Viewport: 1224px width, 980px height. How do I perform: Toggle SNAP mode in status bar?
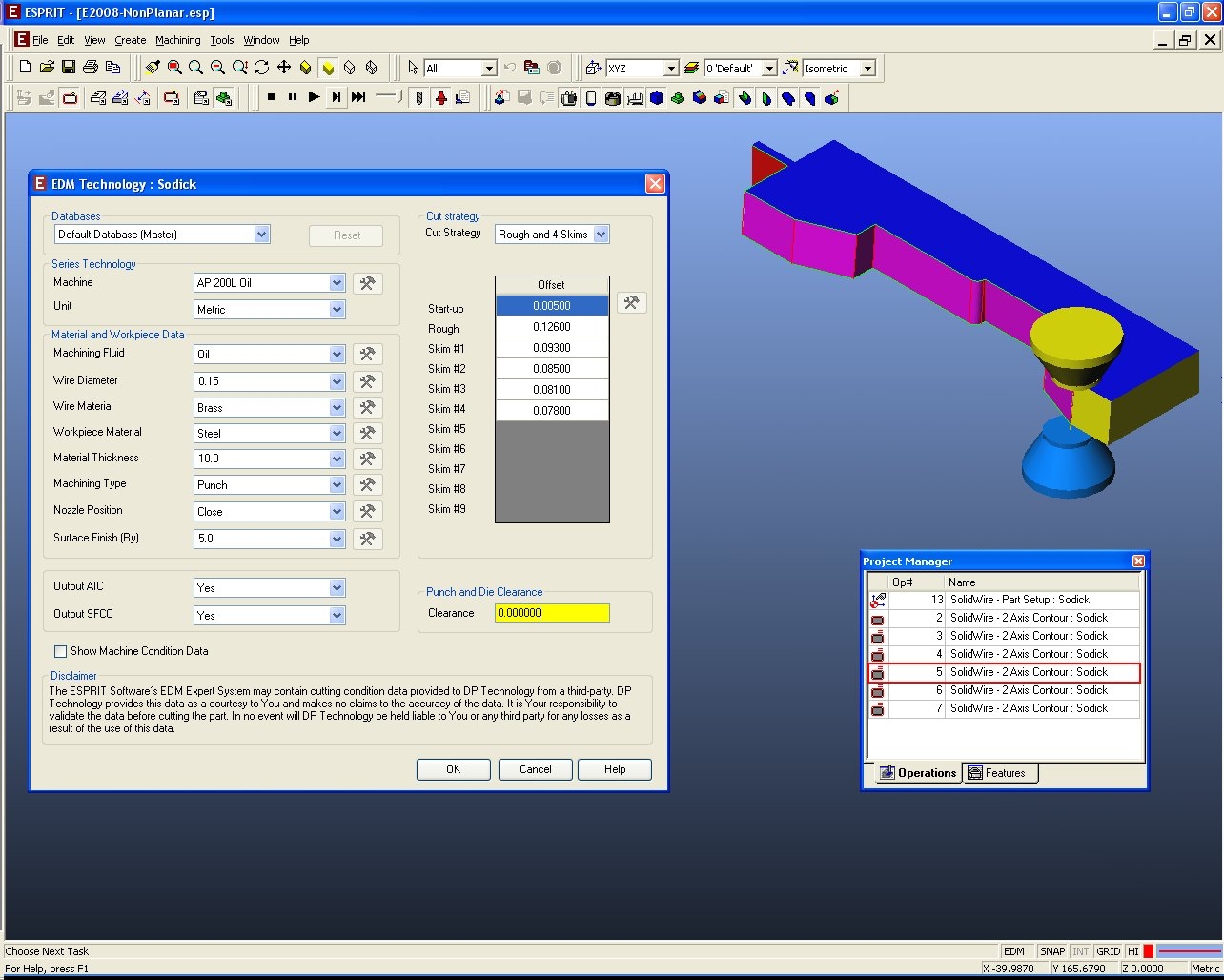[x=1052, y=951]
